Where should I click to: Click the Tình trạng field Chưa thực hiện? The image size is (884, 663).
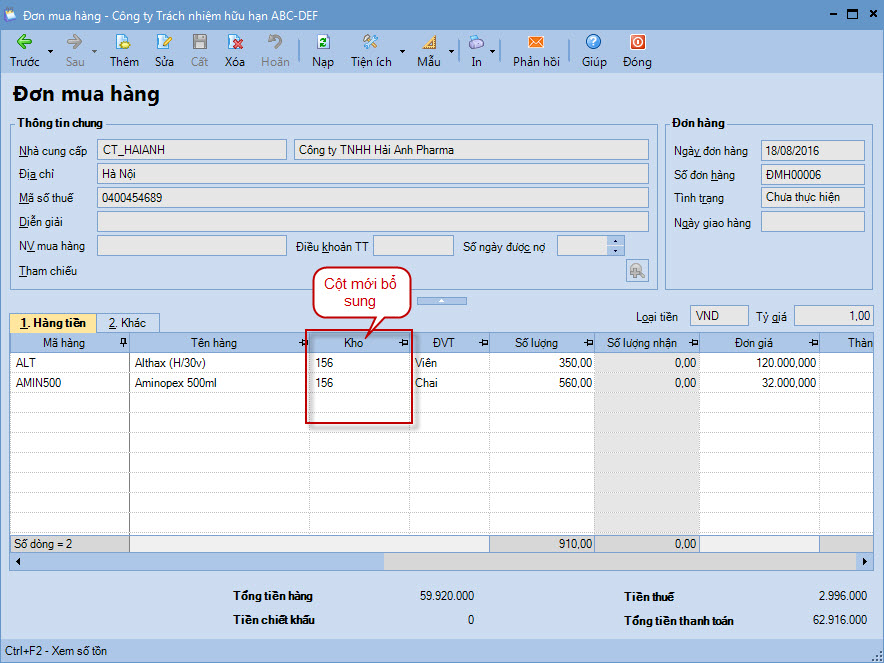(x=812, y=197)
